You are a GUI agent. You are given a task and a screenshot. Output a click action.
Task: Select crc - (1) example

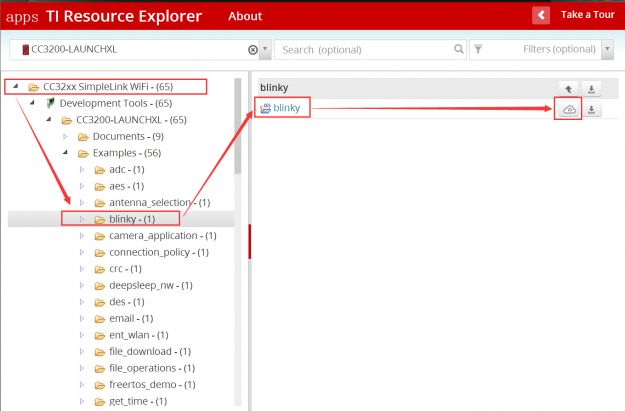click(125, 269)
